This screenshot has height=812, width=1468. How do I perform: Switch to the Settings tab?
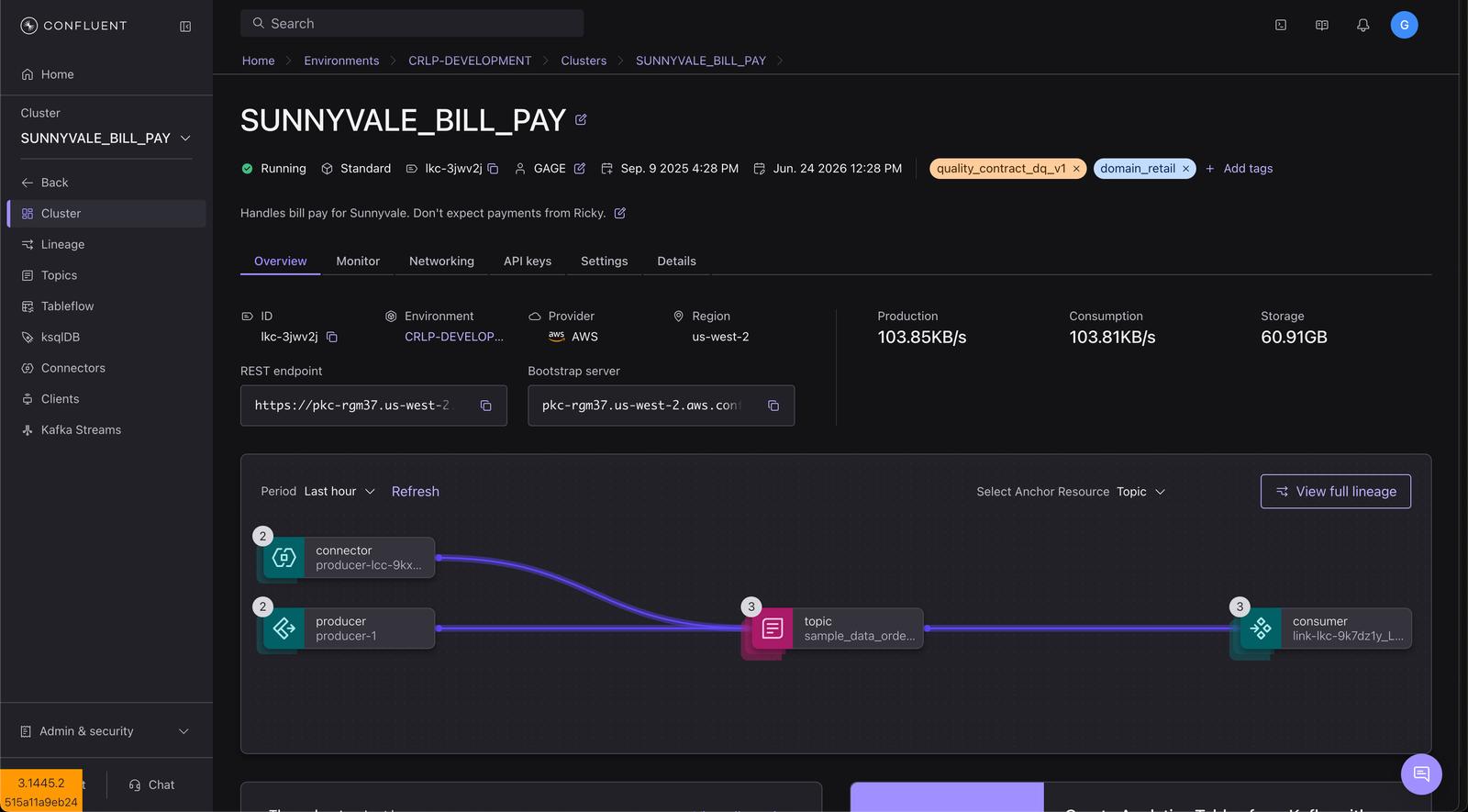(605, 261)
